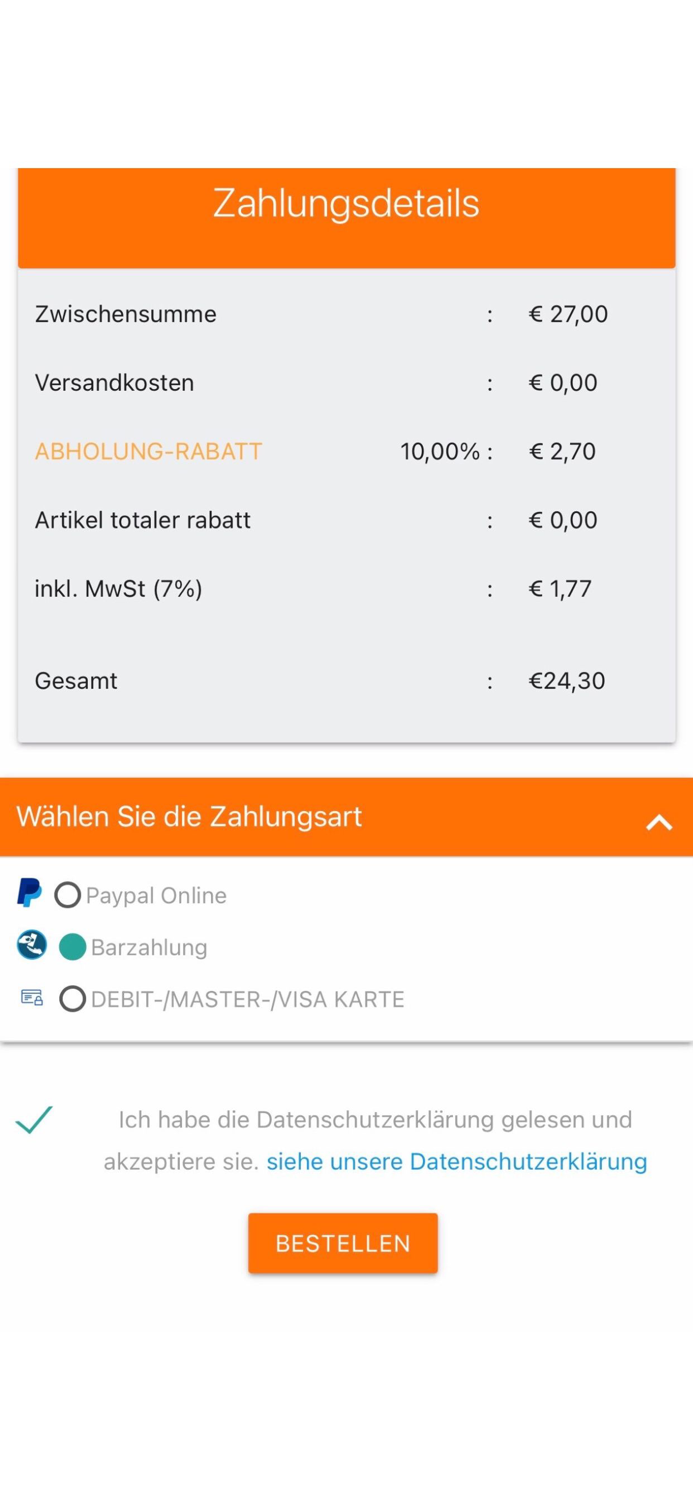Click the cash payment icon beside Barzahlung
Image resolution: width=693 pixels, height=1500 pixels.
pyautogui.click(x=31, y=945)
